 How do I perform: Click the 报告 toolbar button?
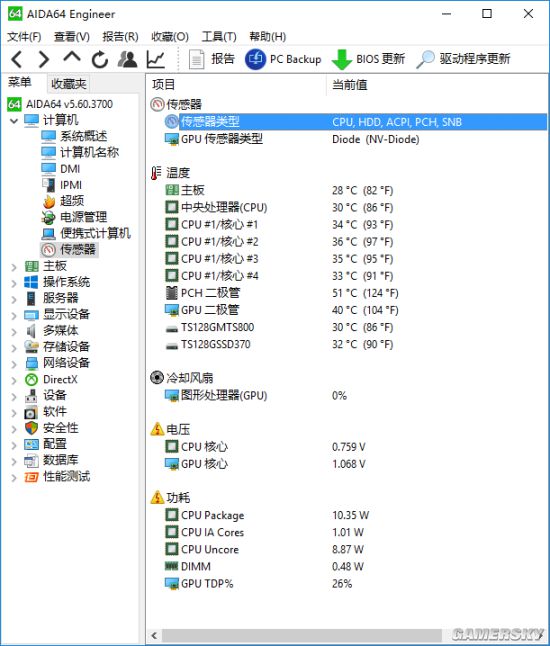(211, 59)
